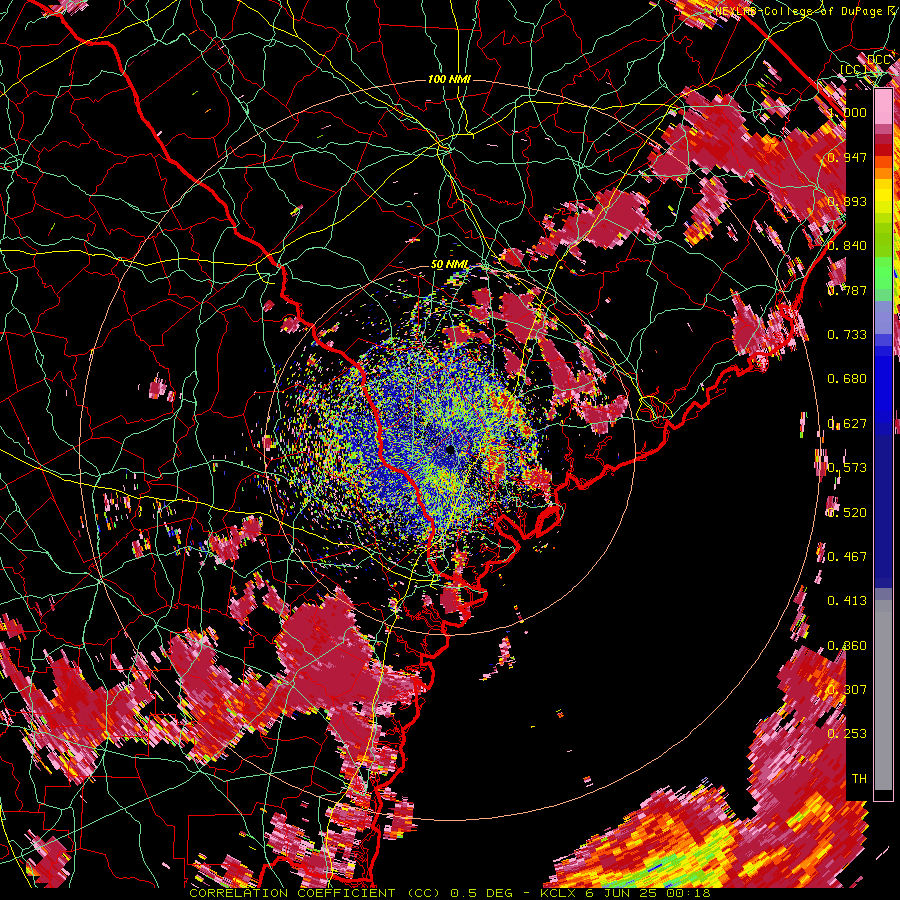Click the 0.627 value on the color scale
This screenshot has height=900, width=900.
pos(847,424)
